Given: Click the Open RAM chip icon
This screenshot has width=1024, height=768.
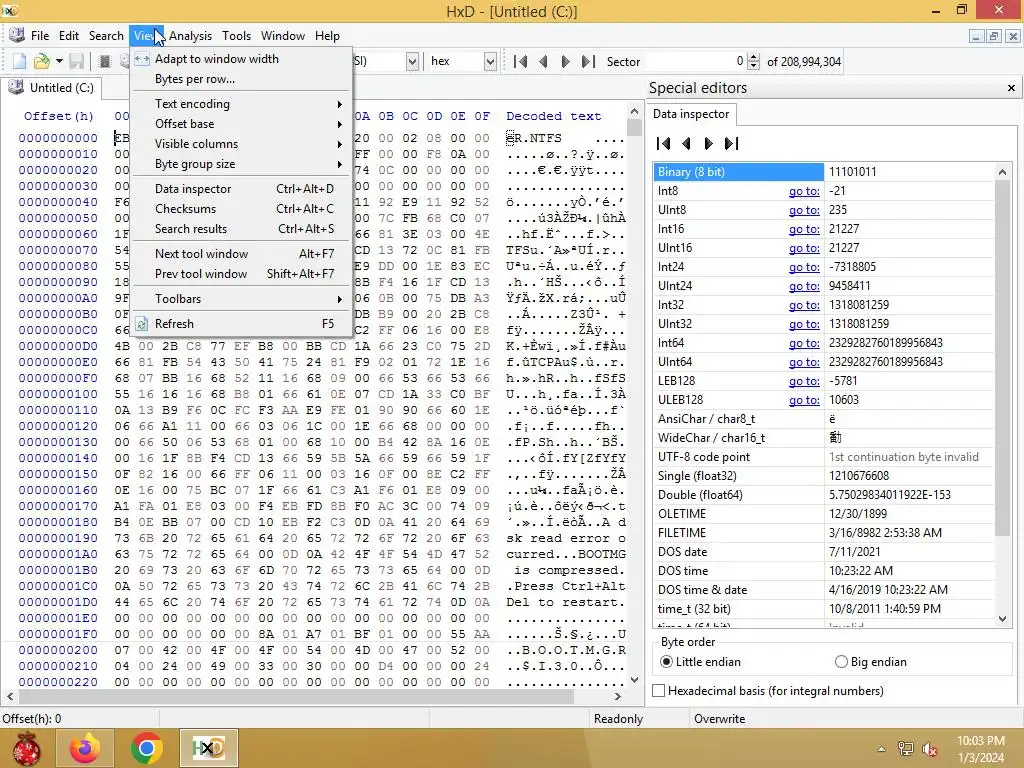Looking at the screenshot, I should pos(104,61).
